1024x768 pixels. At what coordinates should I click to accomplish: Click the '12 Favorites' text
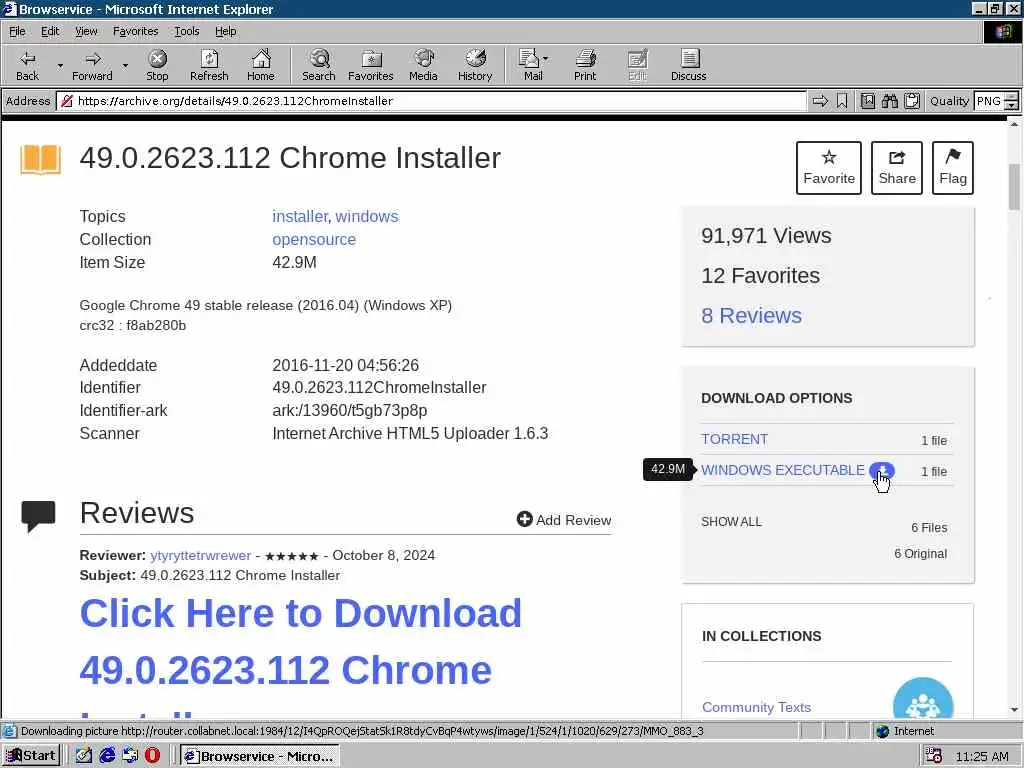[760, 276]
